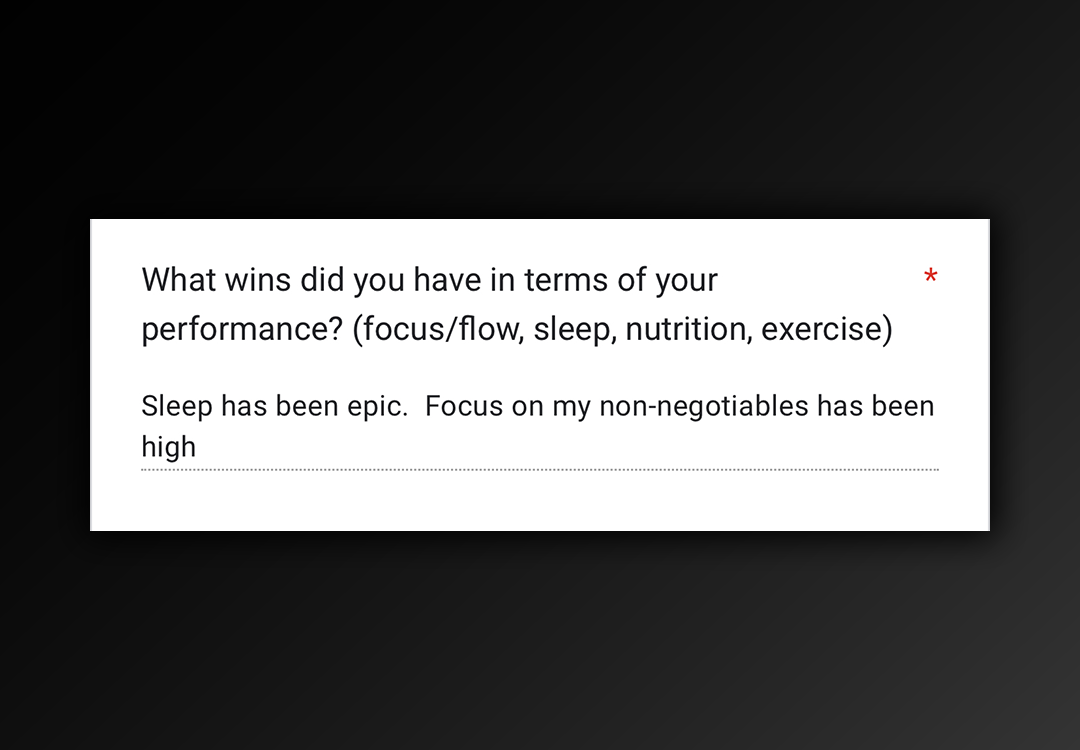Click the dotted underline of the answer field
This screenshot has width=1080, height=750.
[x=538, y=469]
